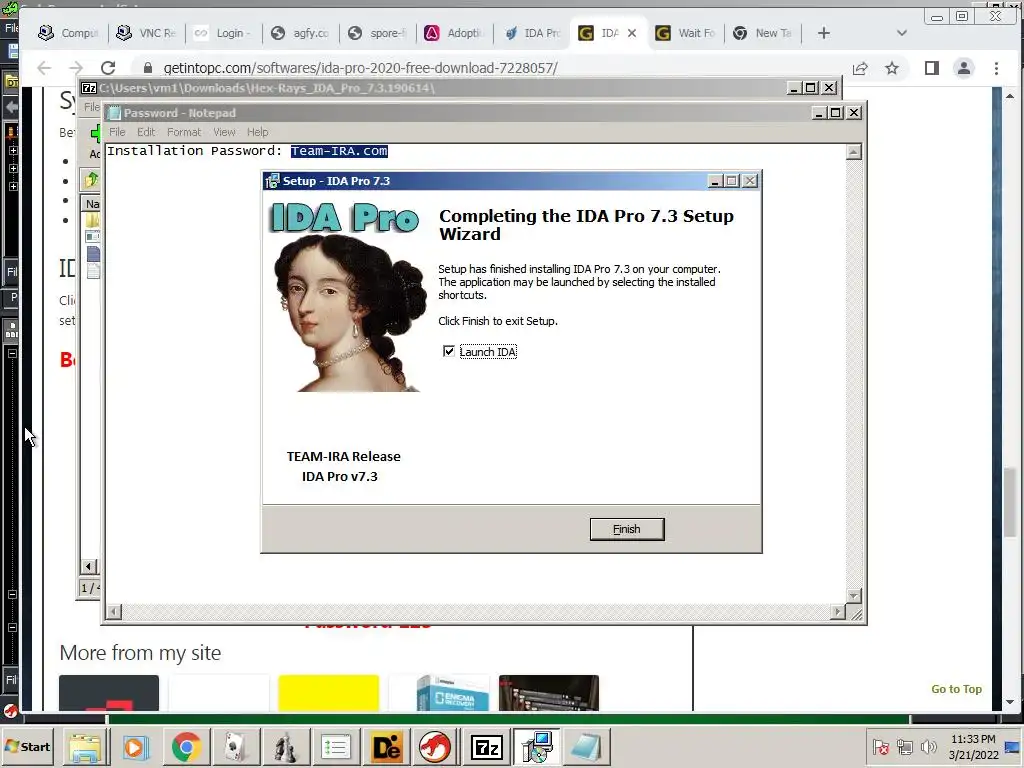Click the Name column header in 7-Zip
The height and width of the screenshot is (768, 1024).
(92, 204)
